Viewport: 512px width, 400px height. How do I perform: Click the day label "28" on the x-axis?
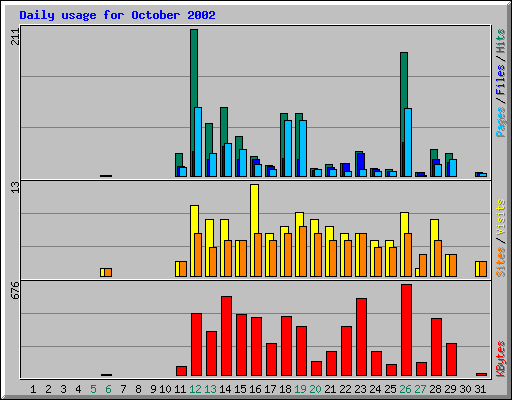435,389
